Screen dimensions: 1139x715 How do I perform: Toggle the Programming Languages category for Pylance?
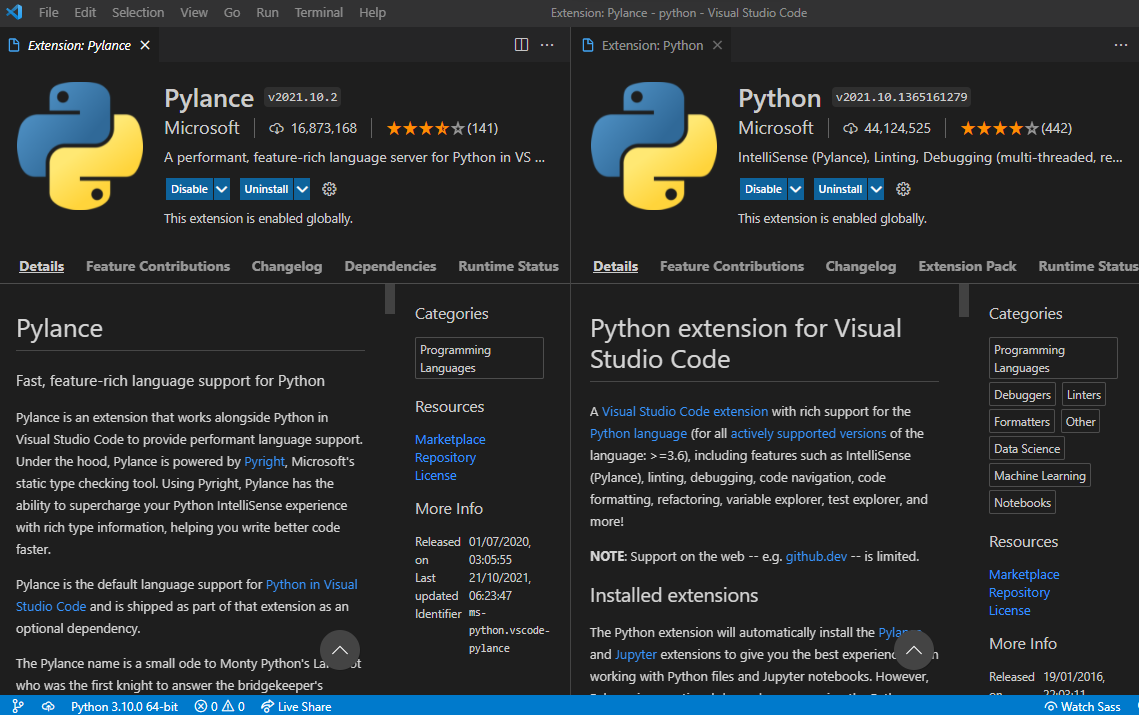point(478,358)
